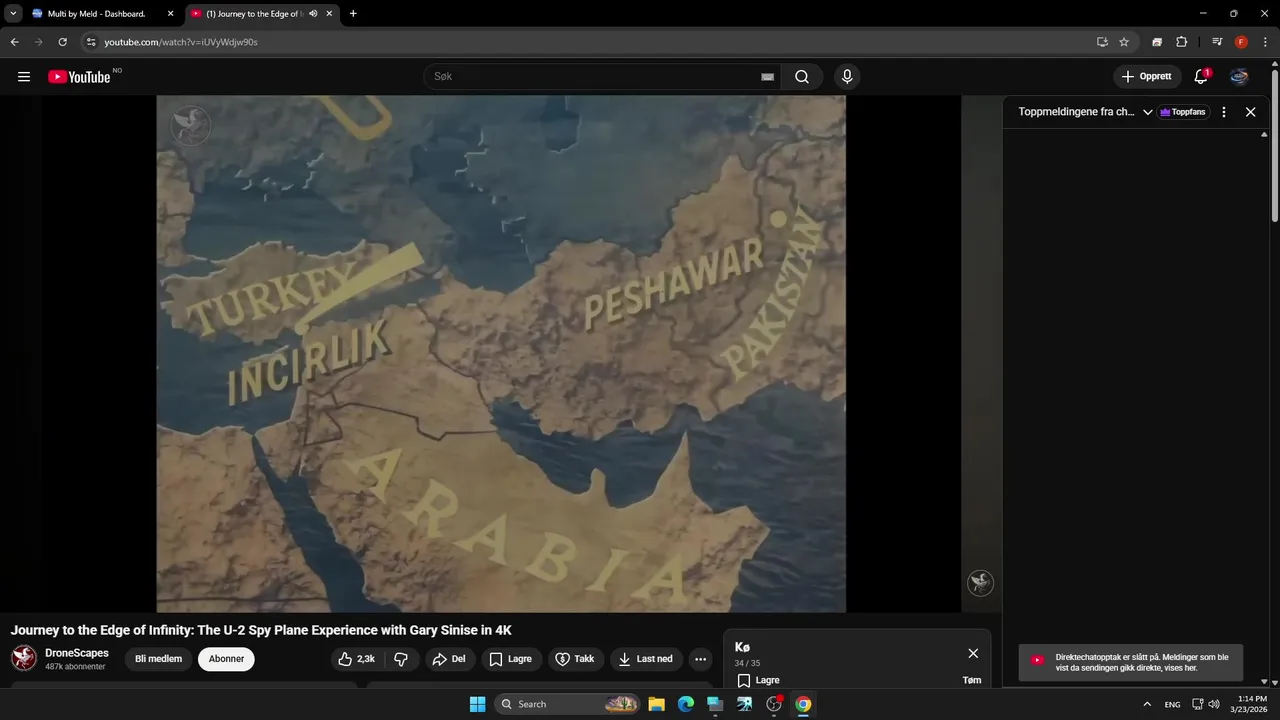This screenshot has width=1280, height=720.
Task: Open the YouTube guide hamburger menu
Action: point(24,77)
